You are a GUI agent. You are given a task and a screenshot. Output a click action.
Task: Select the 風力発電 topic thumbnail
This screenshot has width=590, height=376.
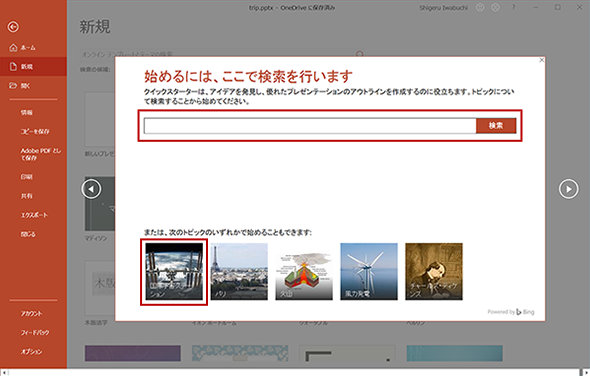pyautogui.click(x=369, y=271)
